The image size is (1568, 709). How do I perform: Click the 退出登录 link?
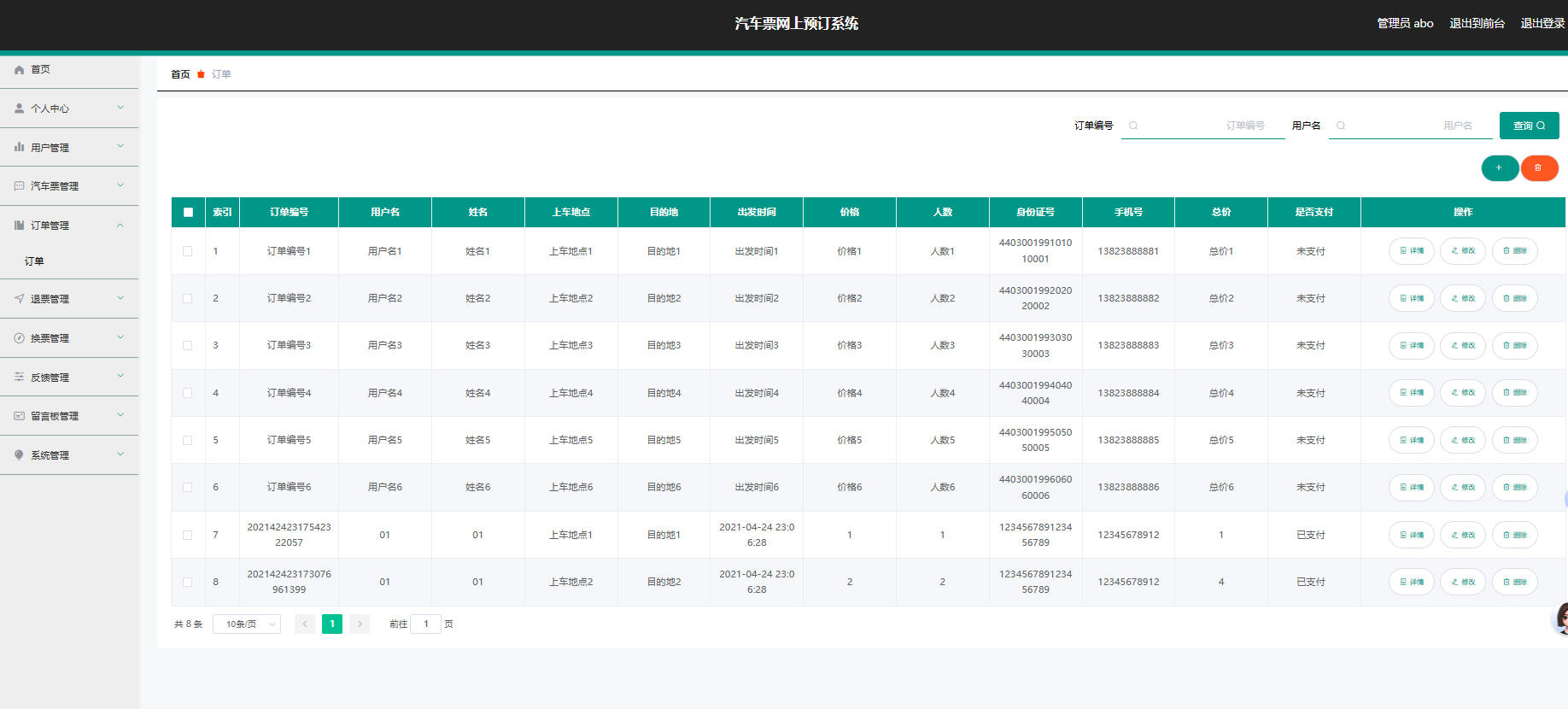coord(1542,24)
